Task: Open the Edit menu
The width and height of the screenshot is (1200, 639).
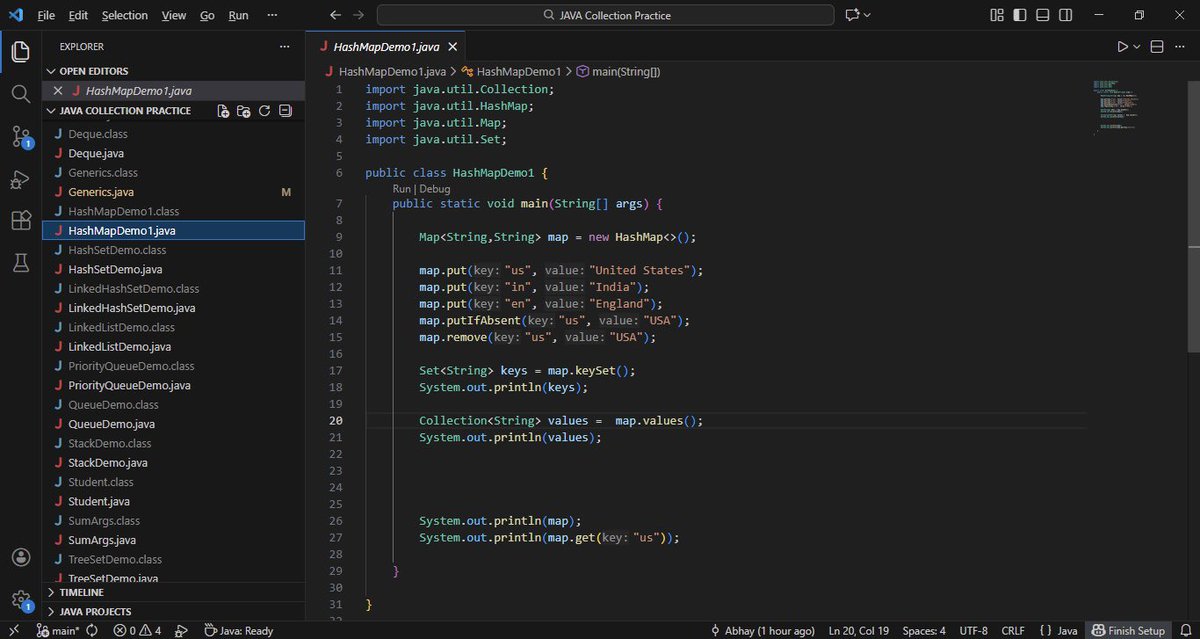Action: tap(79, 15)
